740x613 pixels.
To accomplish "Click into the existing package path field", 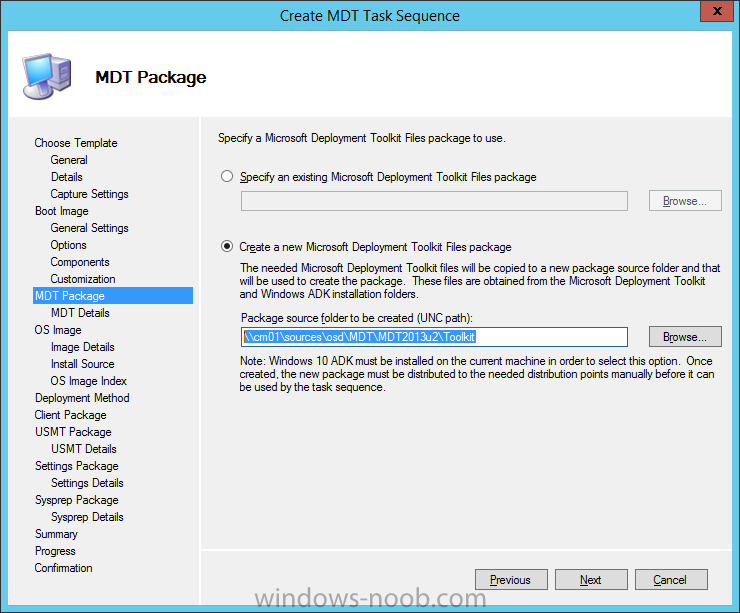I will pyautogui.click(x=434, y=201).
